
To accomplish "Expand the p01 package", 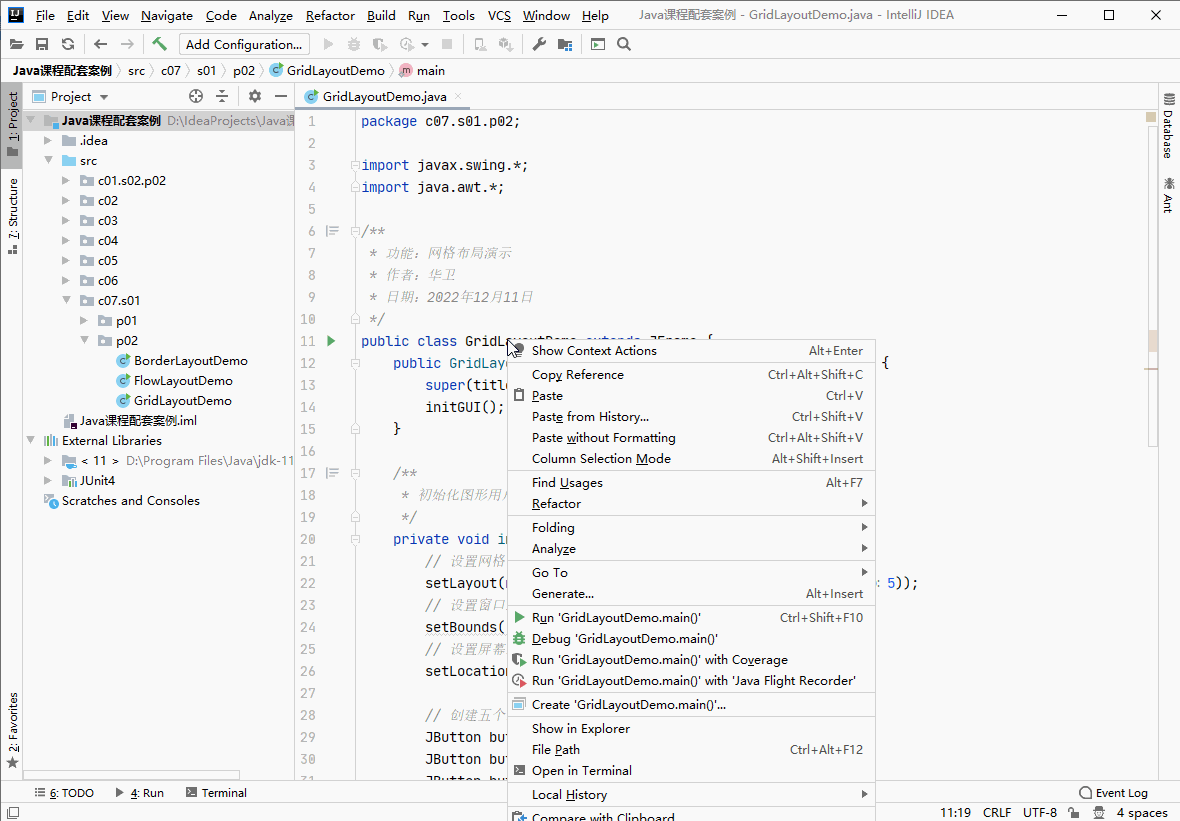I will point(84,321).
